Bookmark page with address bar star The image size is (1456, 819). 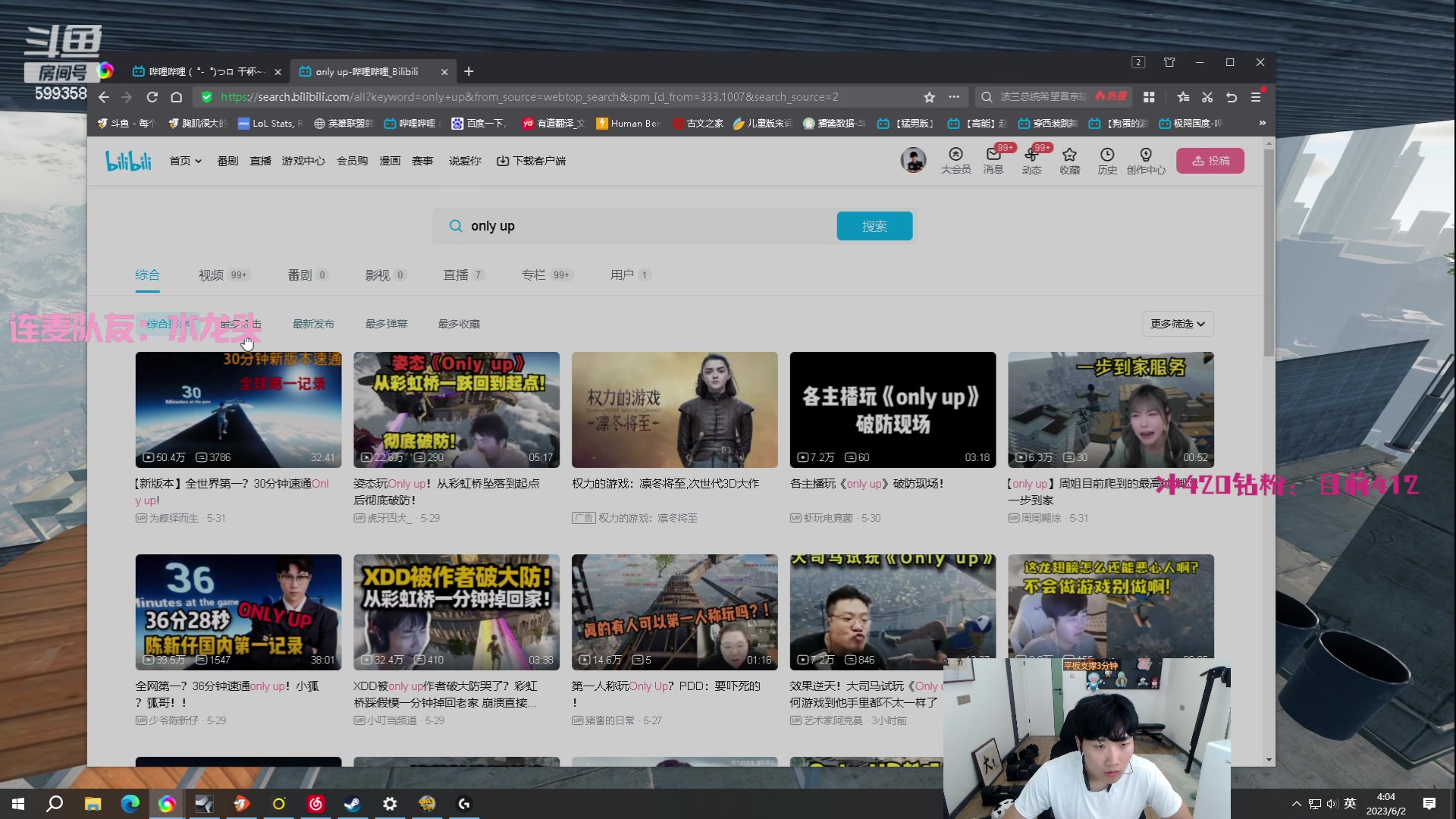point(929,97)
